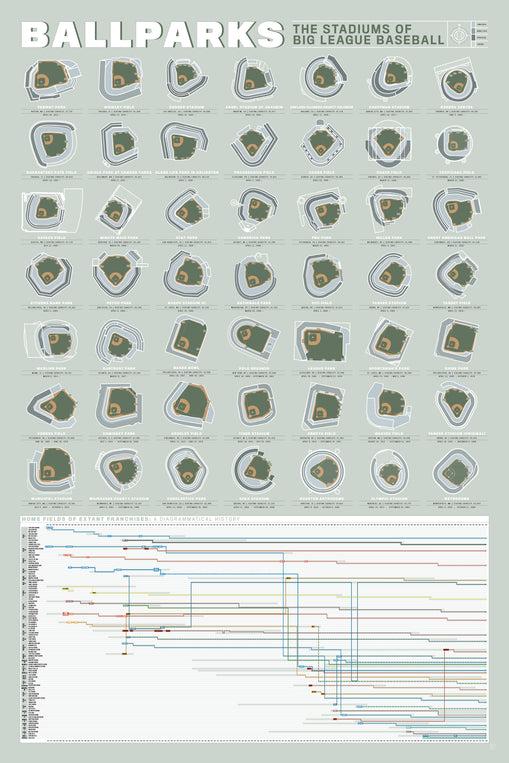The height and width of the screenshot is (763, 509).
Task: Select the Chase Field diagram
Action: pos(389,144)
